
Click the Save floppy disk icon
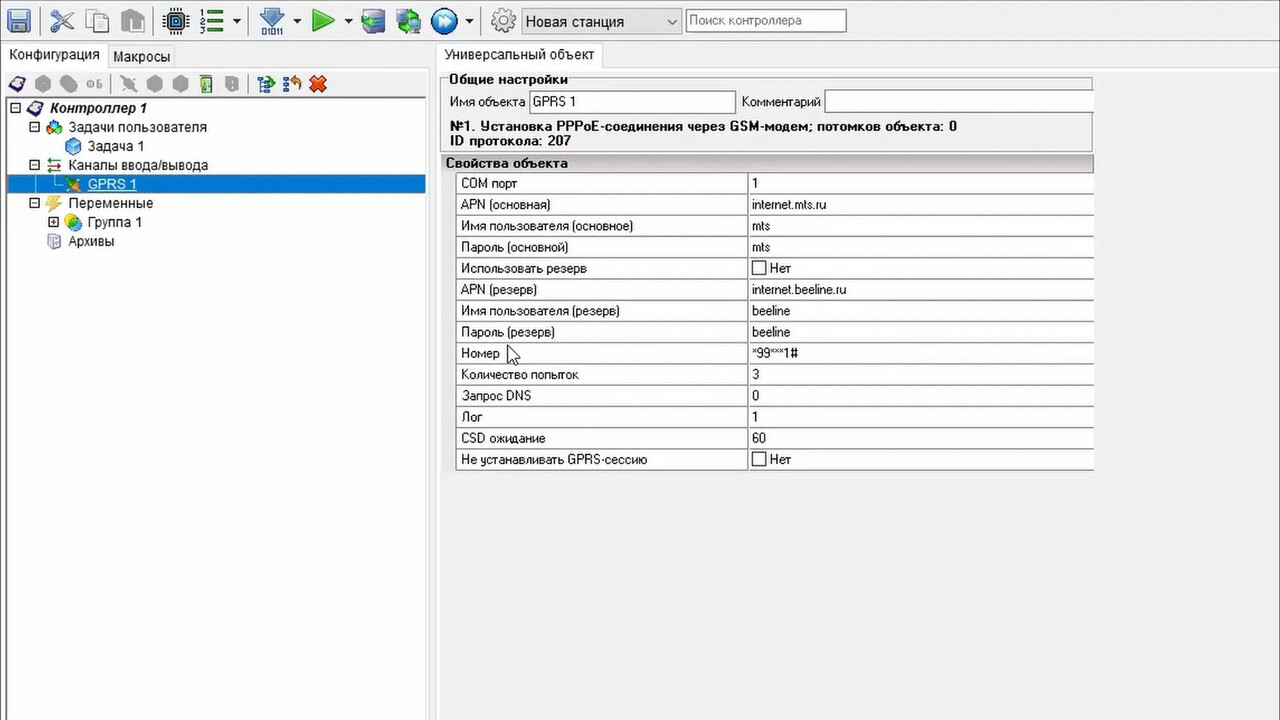(18, 20)
